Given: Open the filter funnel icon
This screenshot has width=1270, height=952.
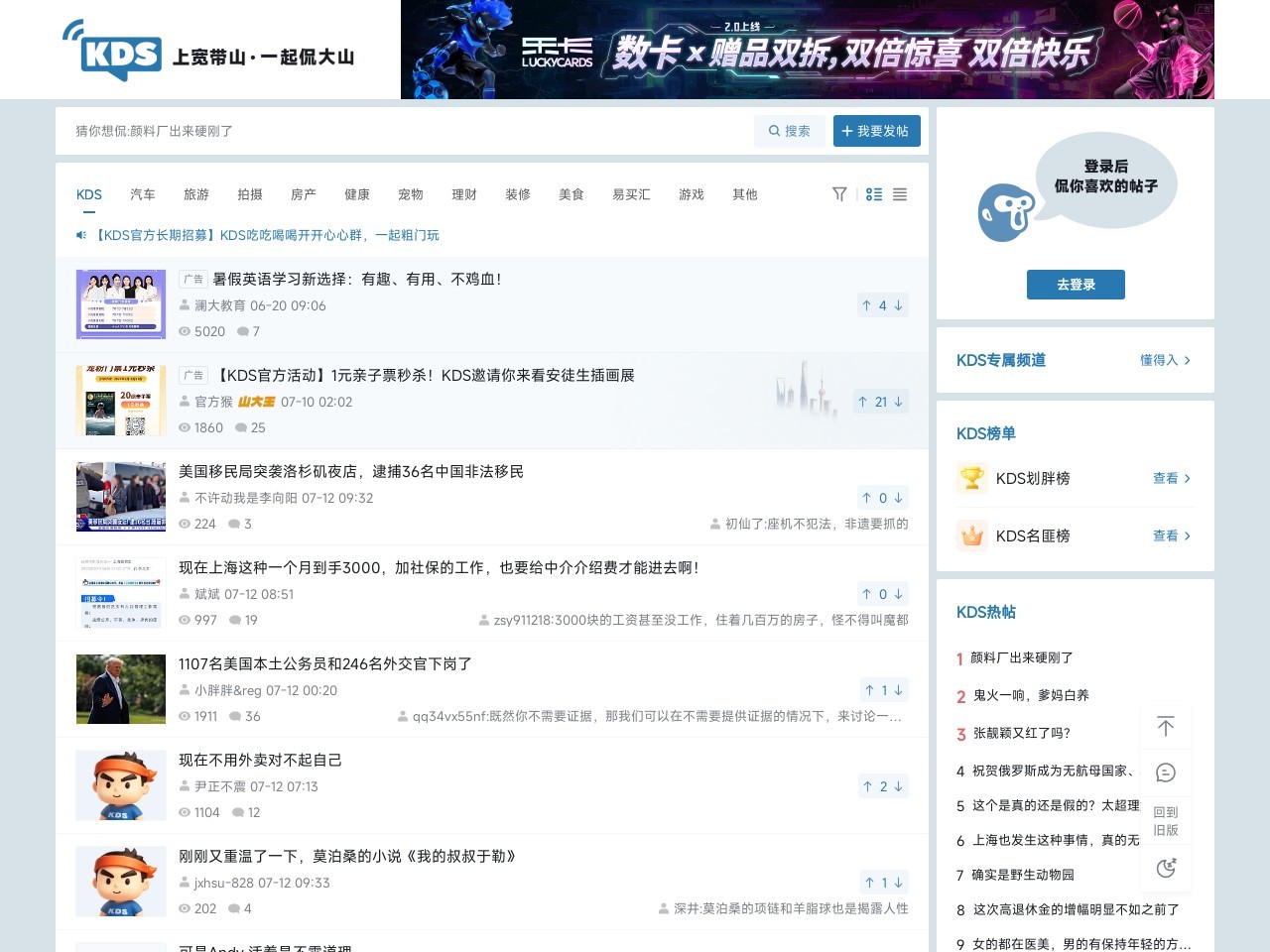Looking at the screenshot, I should point(839,194).
